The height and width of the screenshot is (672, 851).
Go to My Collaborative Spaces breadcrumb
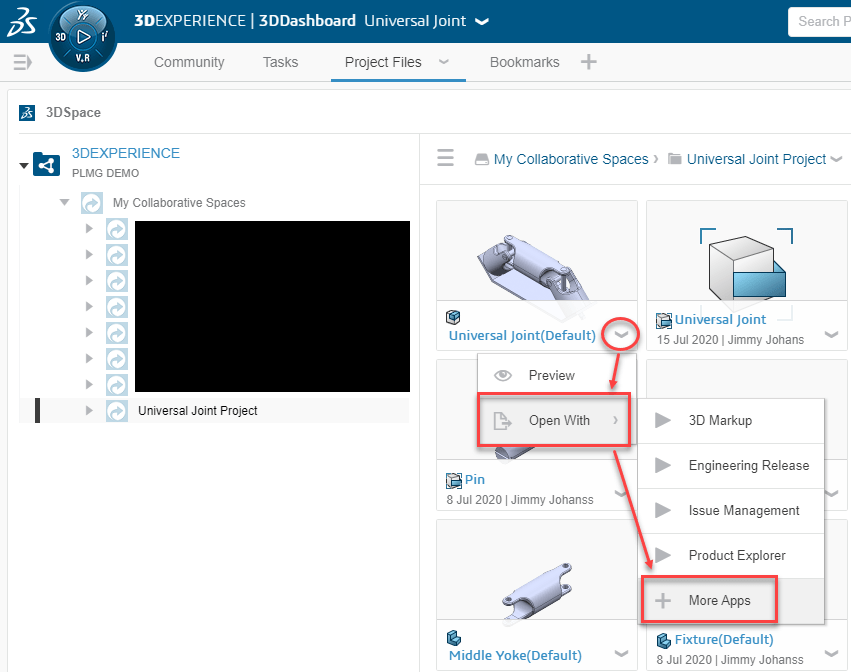click(x=571, y=159)
